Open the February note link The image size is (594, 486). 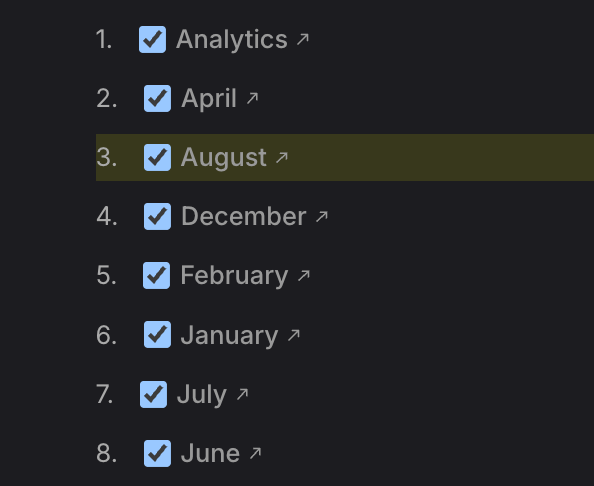pyautogui.click(x=234, y=276)
